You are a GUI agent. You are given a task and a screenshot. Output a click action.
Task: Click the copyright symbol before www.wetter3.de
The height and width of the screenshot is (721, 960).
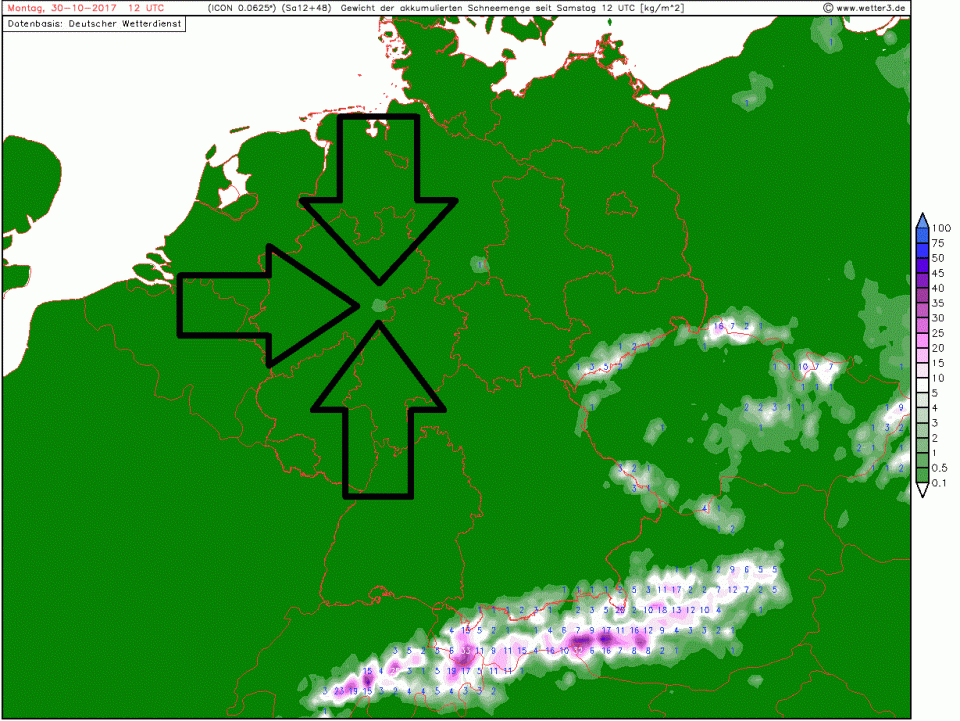828,8
